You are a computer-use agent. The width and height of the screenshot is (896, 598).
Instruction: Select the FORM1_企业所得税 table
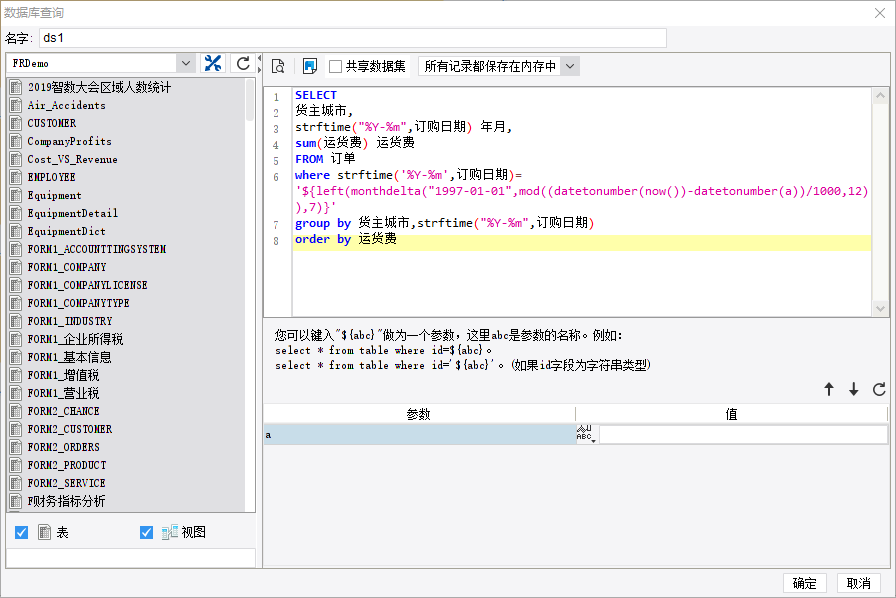click(75, 339)
